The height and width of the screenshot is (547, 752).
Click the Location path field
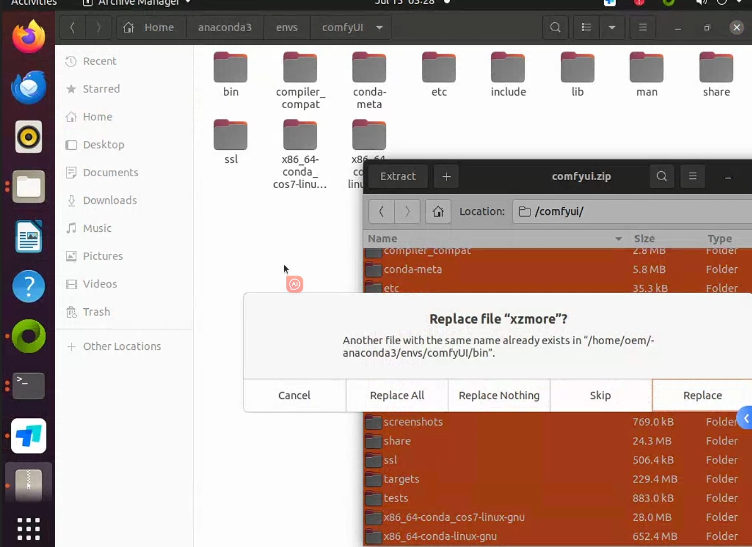632,211
